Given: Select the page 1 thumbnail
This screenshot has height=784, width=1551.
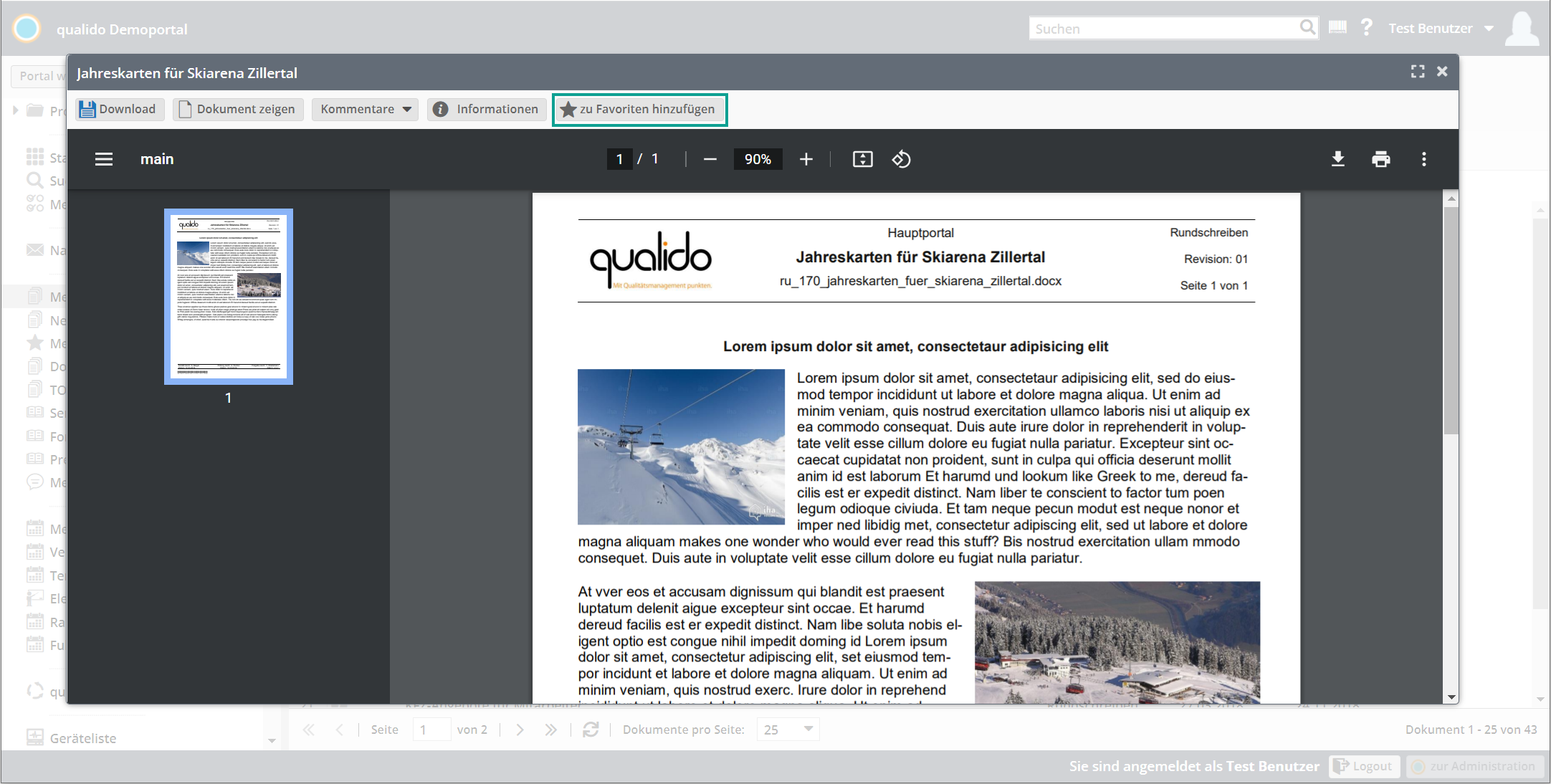Looking at the screenshot, I should (229, 297).
